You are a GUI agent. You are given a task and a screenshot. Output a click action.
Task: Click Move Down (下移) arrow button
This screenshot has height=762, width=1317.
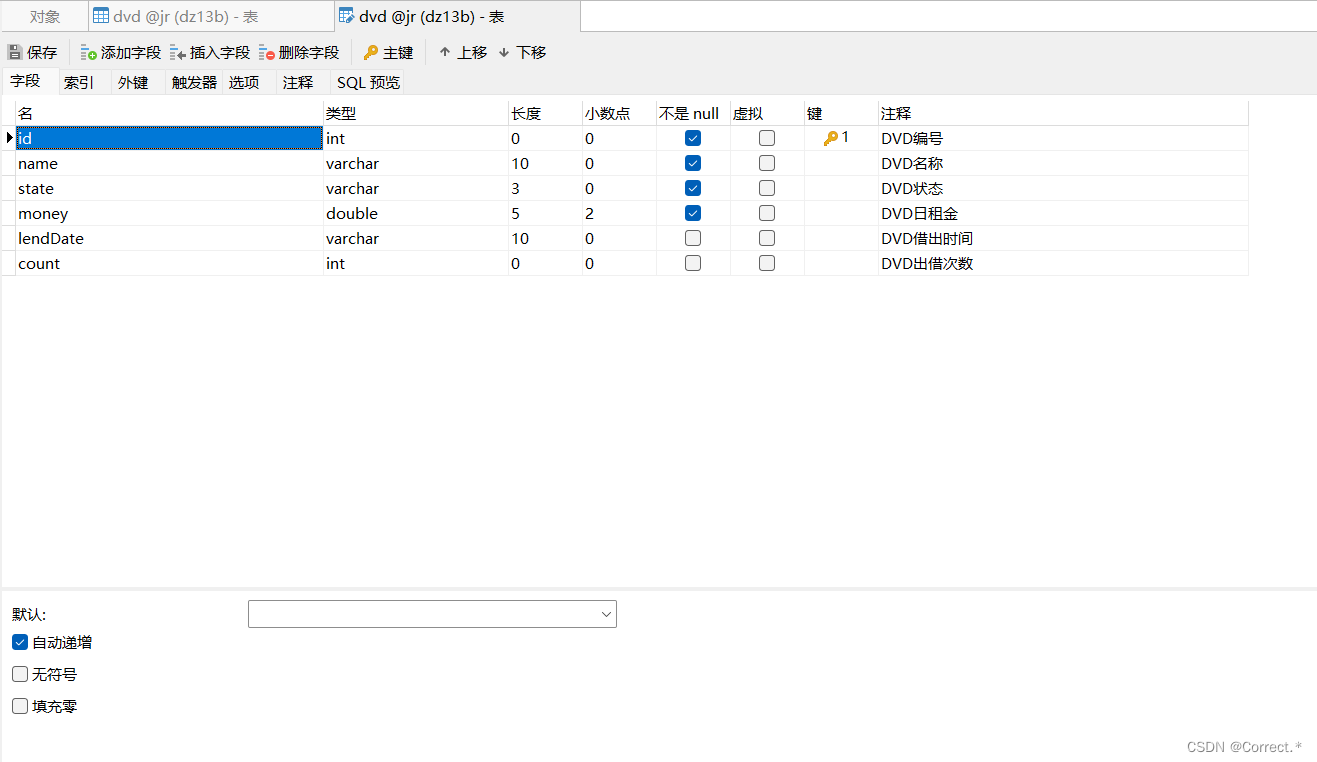[522, 52]
